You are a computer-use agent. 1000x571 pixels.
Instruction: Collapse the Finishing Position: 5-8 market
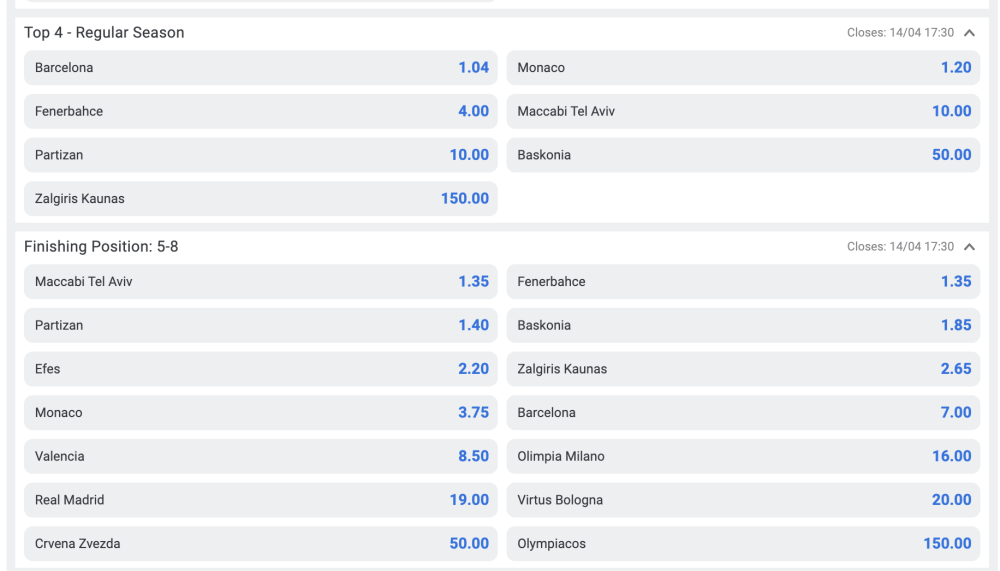click(x=969, y=247)
